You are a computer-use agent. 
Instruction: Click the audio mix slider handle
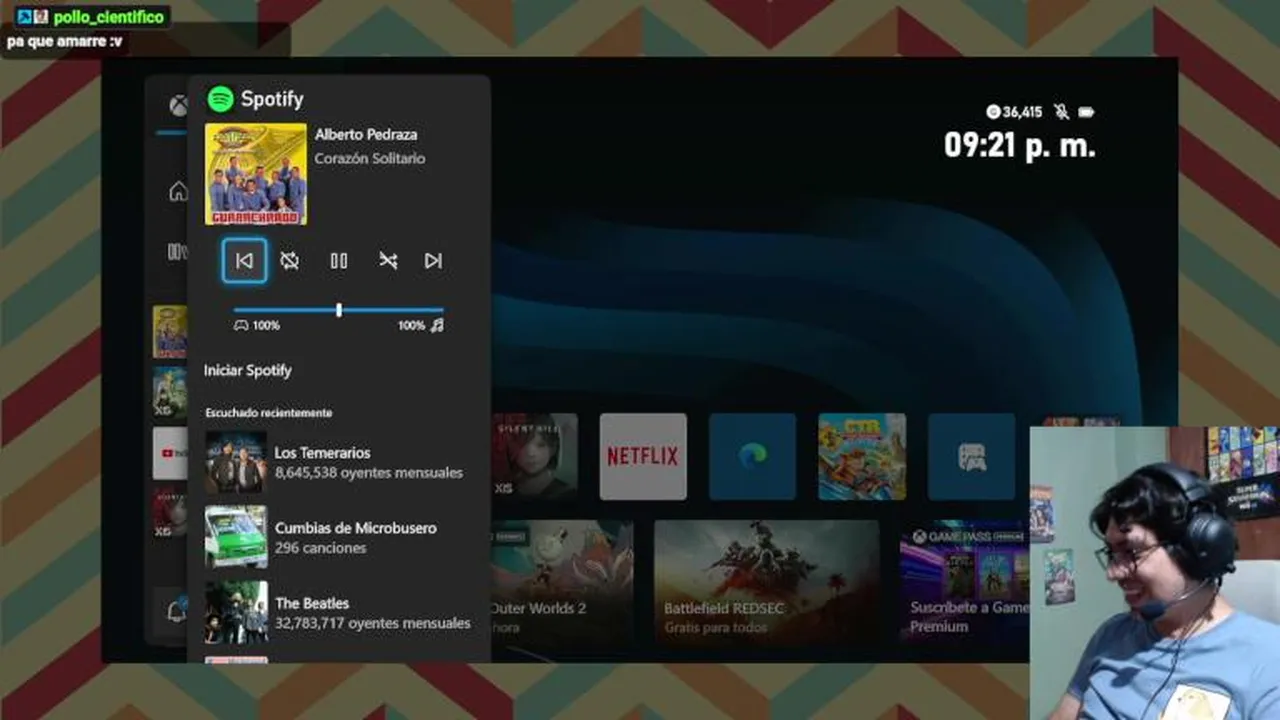click(x=339, y=310)
